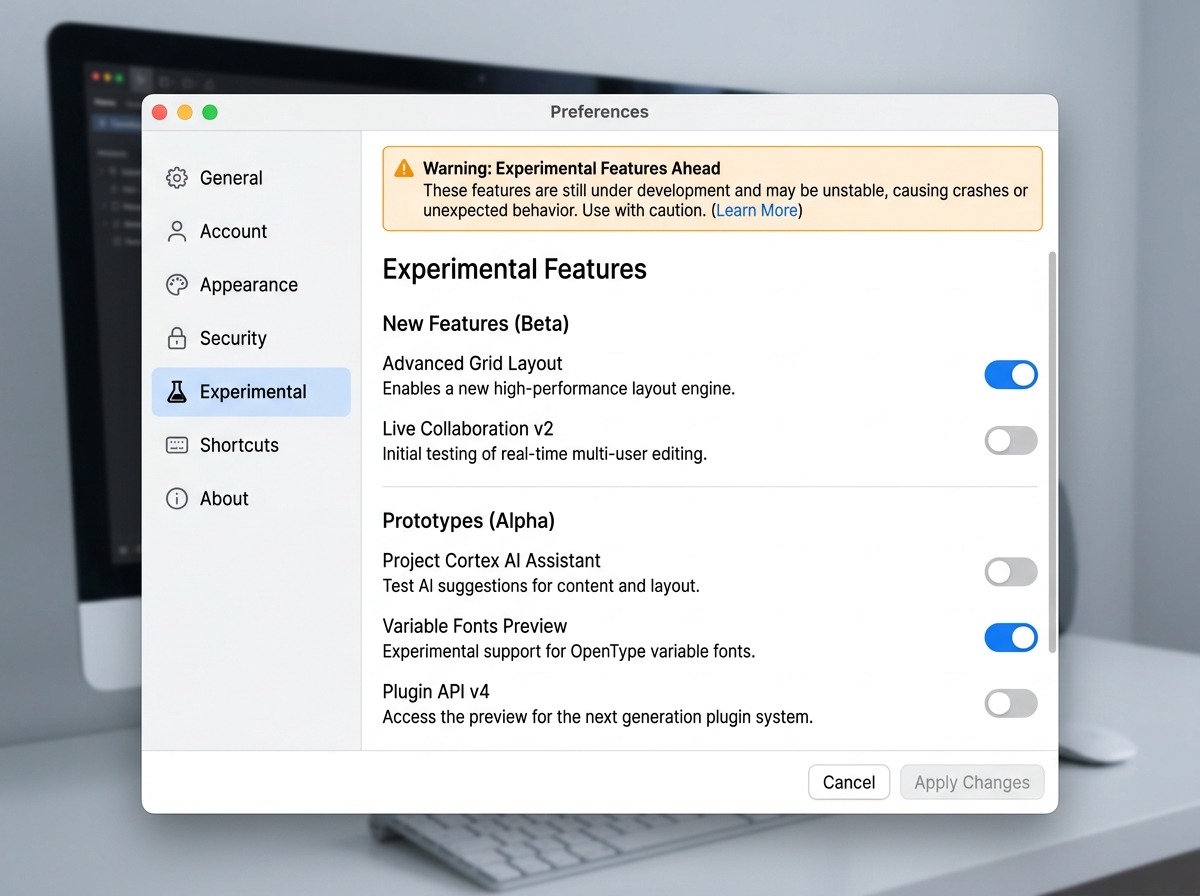Click the green zoom window button

(210, 112)
